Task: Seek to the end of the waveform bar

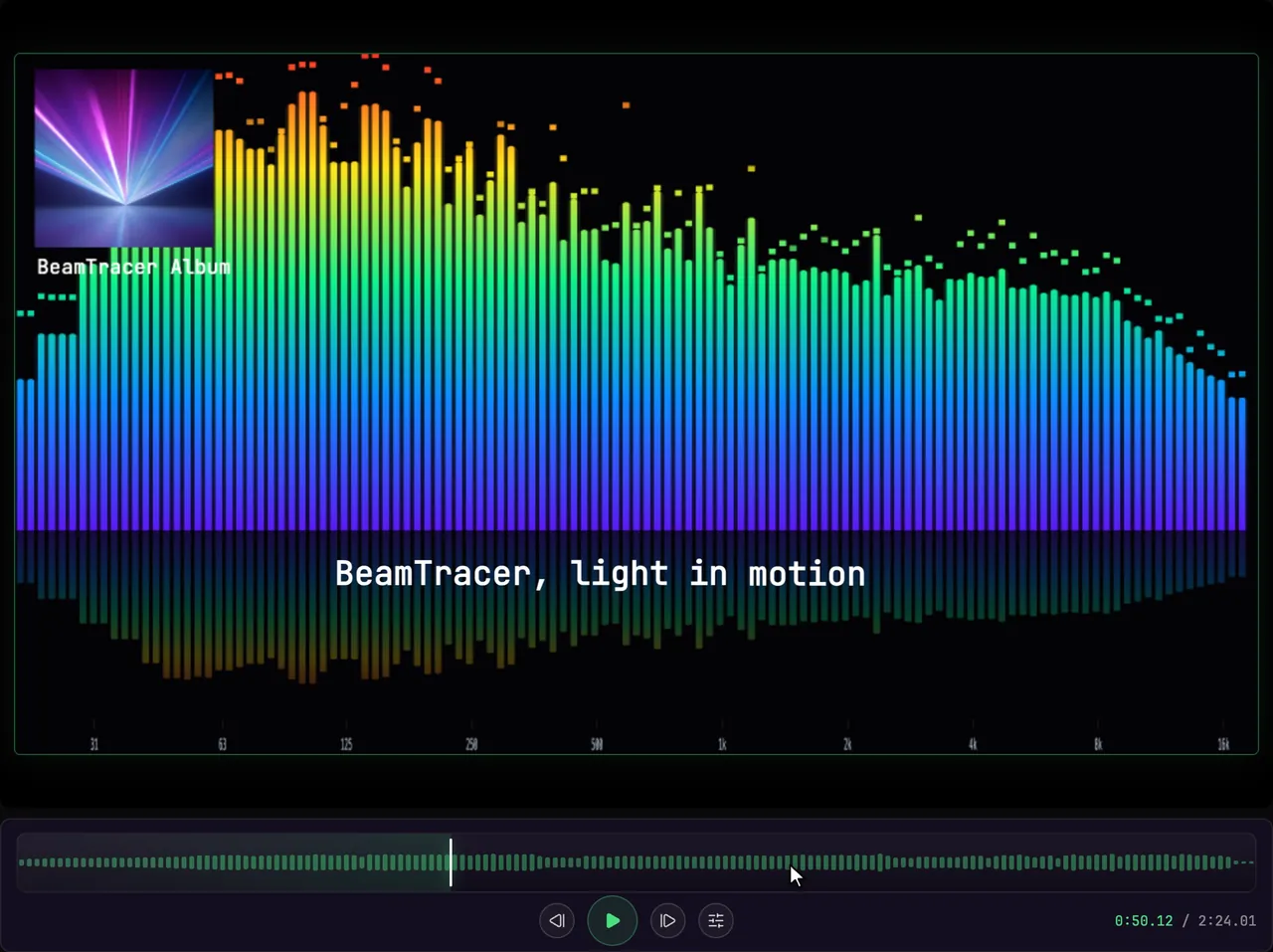Action: [x=1250, y=862]
